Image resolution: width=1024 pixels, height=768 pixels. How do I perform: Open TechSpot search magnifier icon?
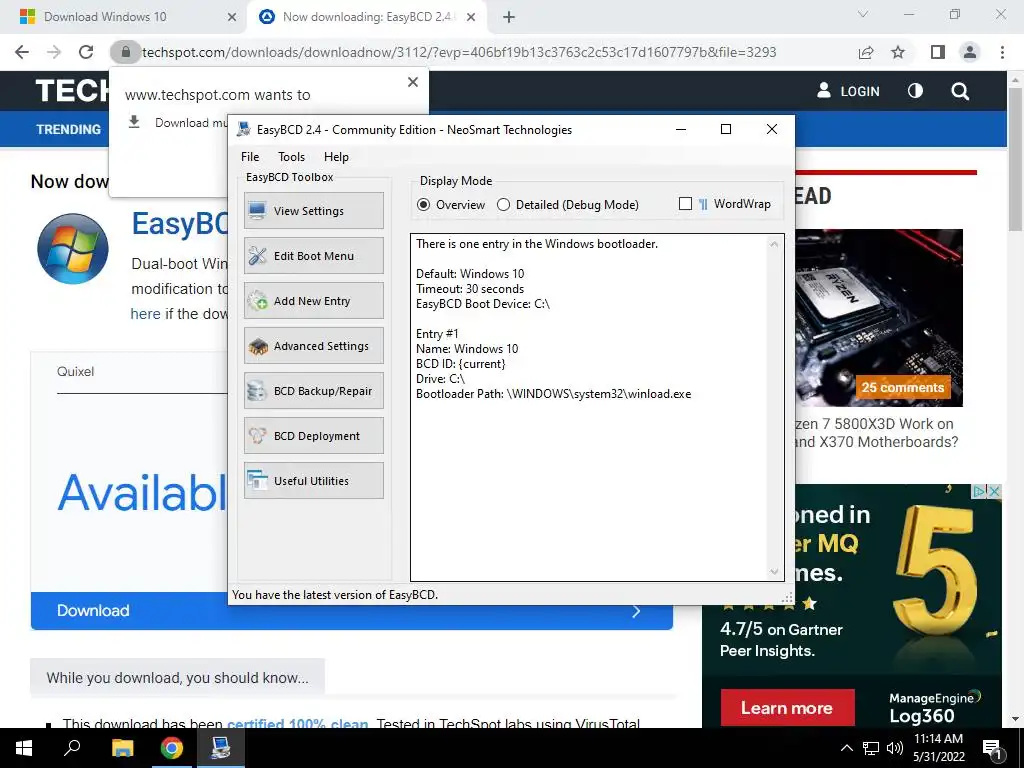[x=960, y=91]
